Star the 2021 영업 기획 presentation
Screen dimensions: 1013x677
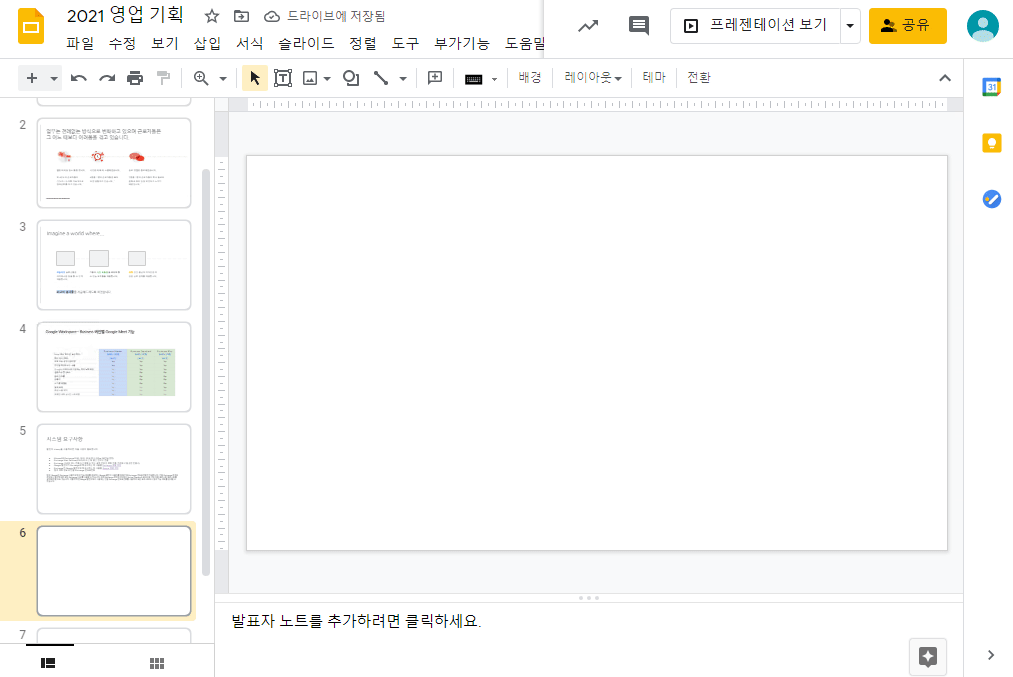click(x=211, y=16)
